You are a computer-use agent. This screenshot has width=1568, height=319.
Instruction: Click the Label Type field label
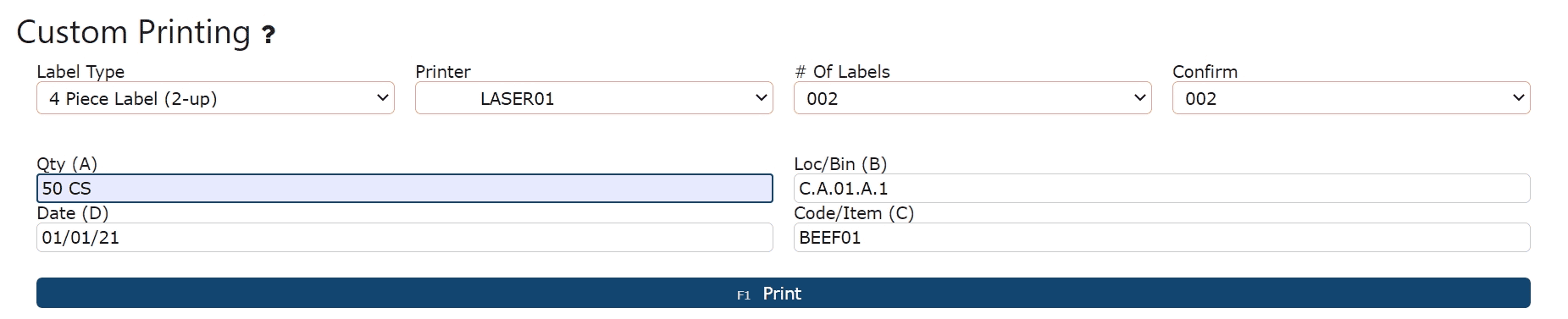pos(80,72)
